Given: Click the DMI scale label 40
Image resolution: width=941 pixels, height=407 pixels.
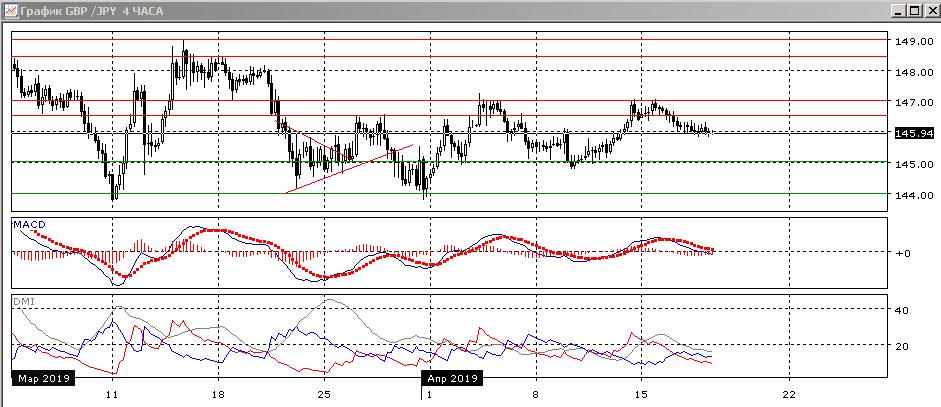Looking at the screenshot, I should (x=900, y=311).
